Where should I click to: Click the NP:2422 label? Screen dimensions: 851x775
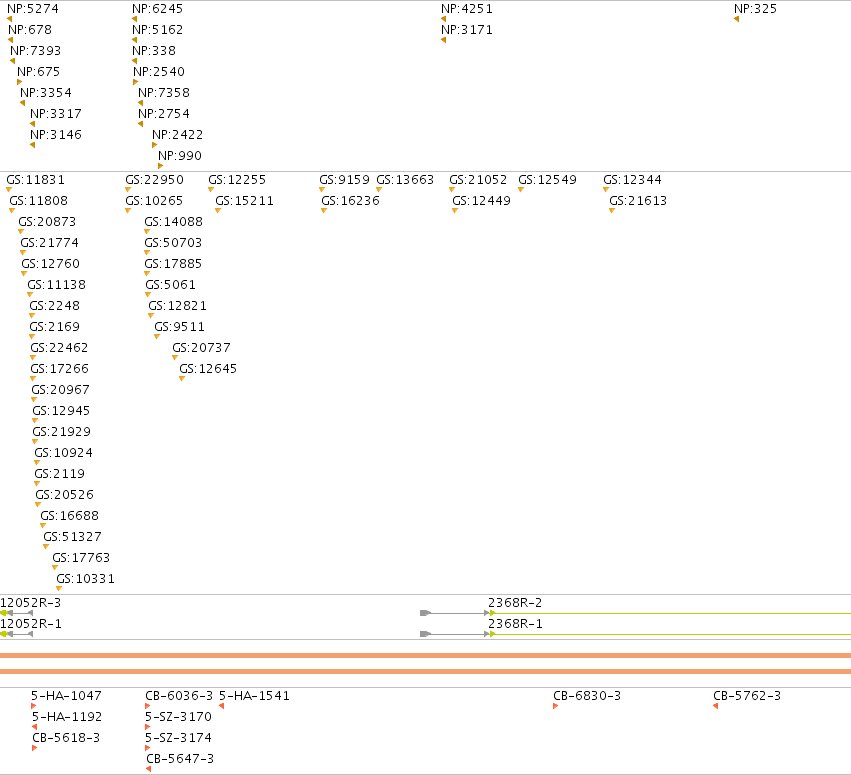coord(177,135)
